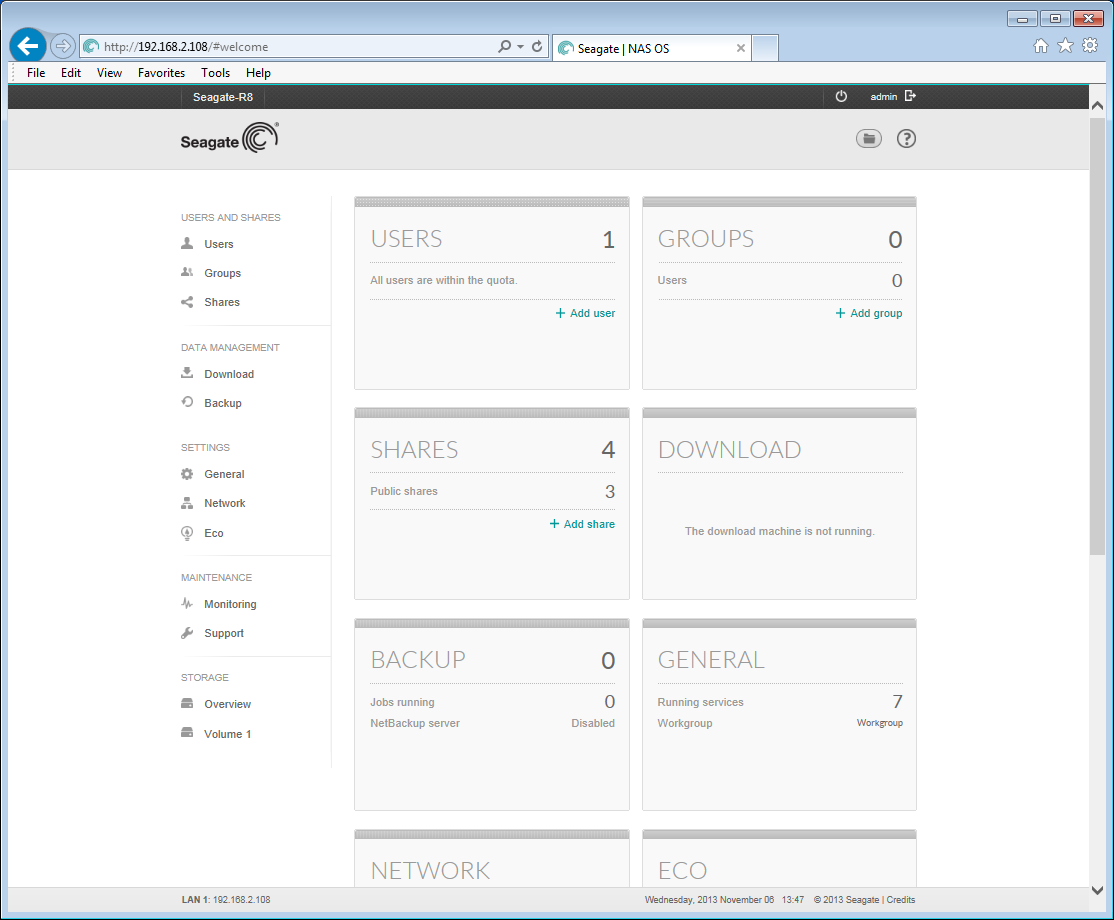Click the GENERAL card heading
The image size is (1114, 920).
coord(711,660)
